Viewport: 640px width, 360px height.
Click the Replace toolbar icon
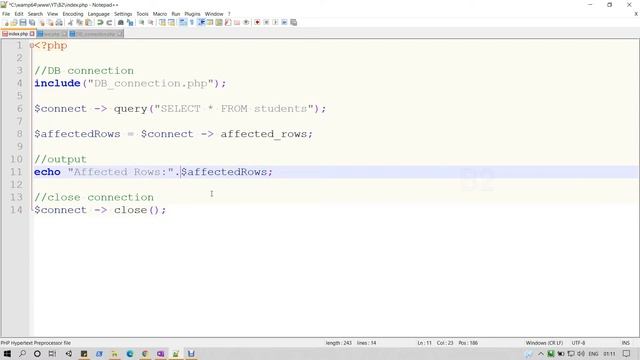coord(130,22)
